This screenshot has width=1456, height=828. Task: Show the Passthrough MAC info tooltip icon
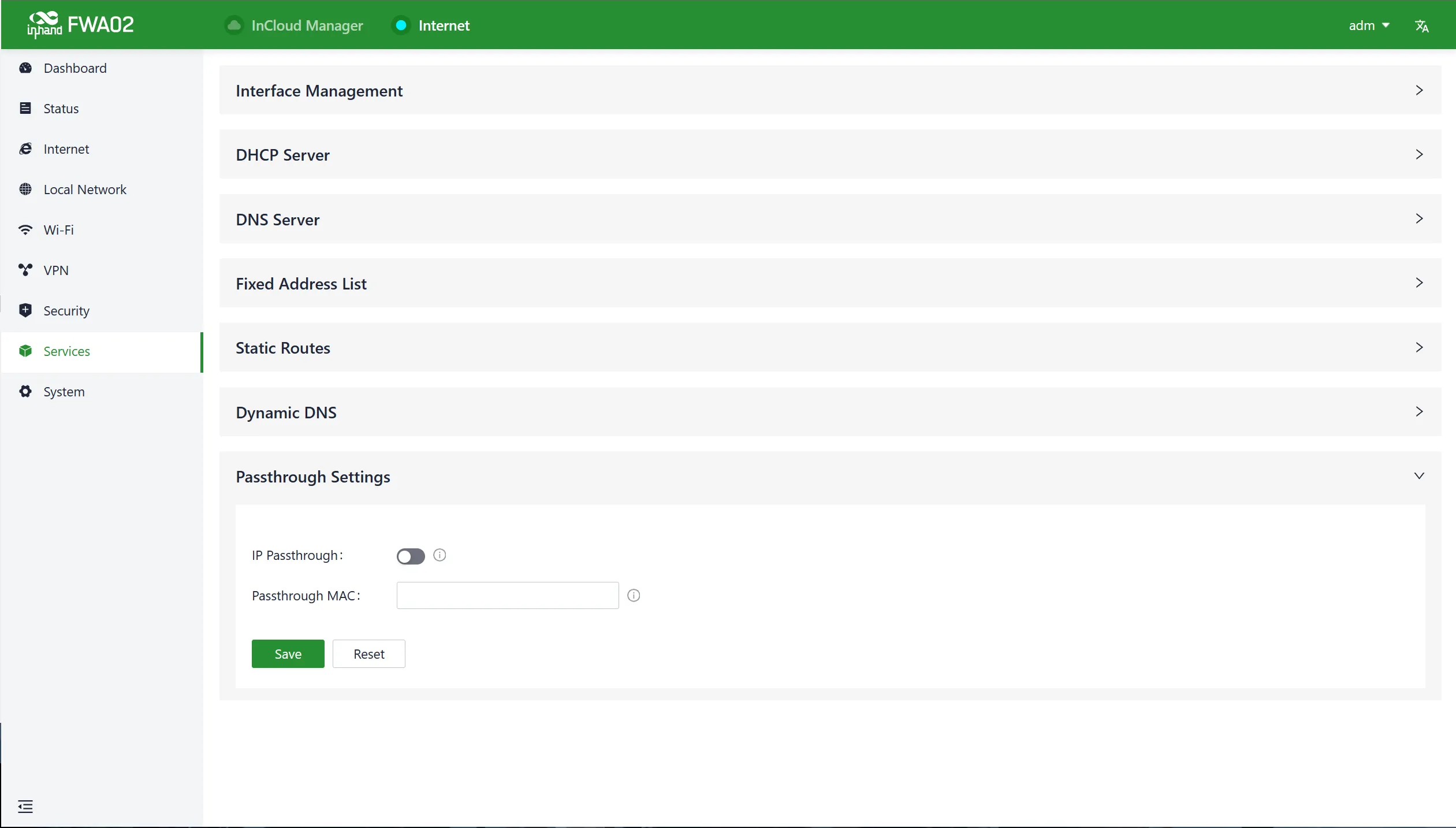pyautogui.click(x=634, y=596)
